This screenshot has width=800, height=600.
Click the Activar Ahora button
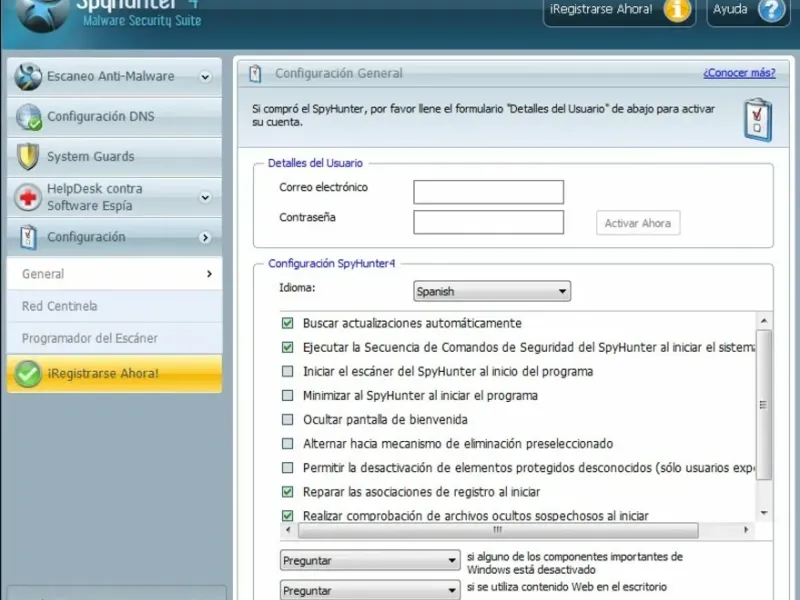638,223
